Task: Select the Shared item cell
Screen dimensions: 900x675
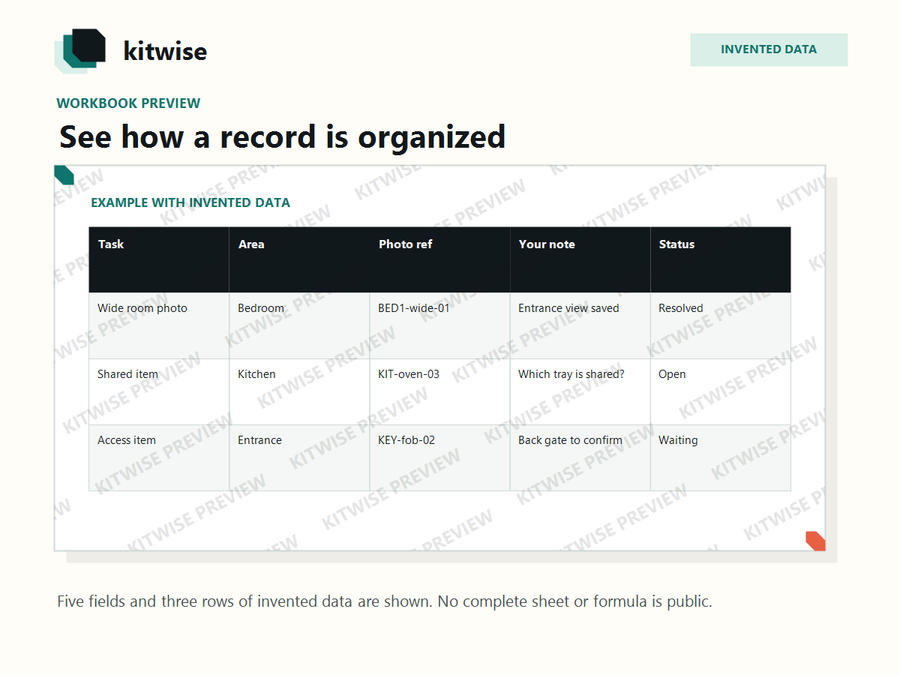Action: coord(159,391)
